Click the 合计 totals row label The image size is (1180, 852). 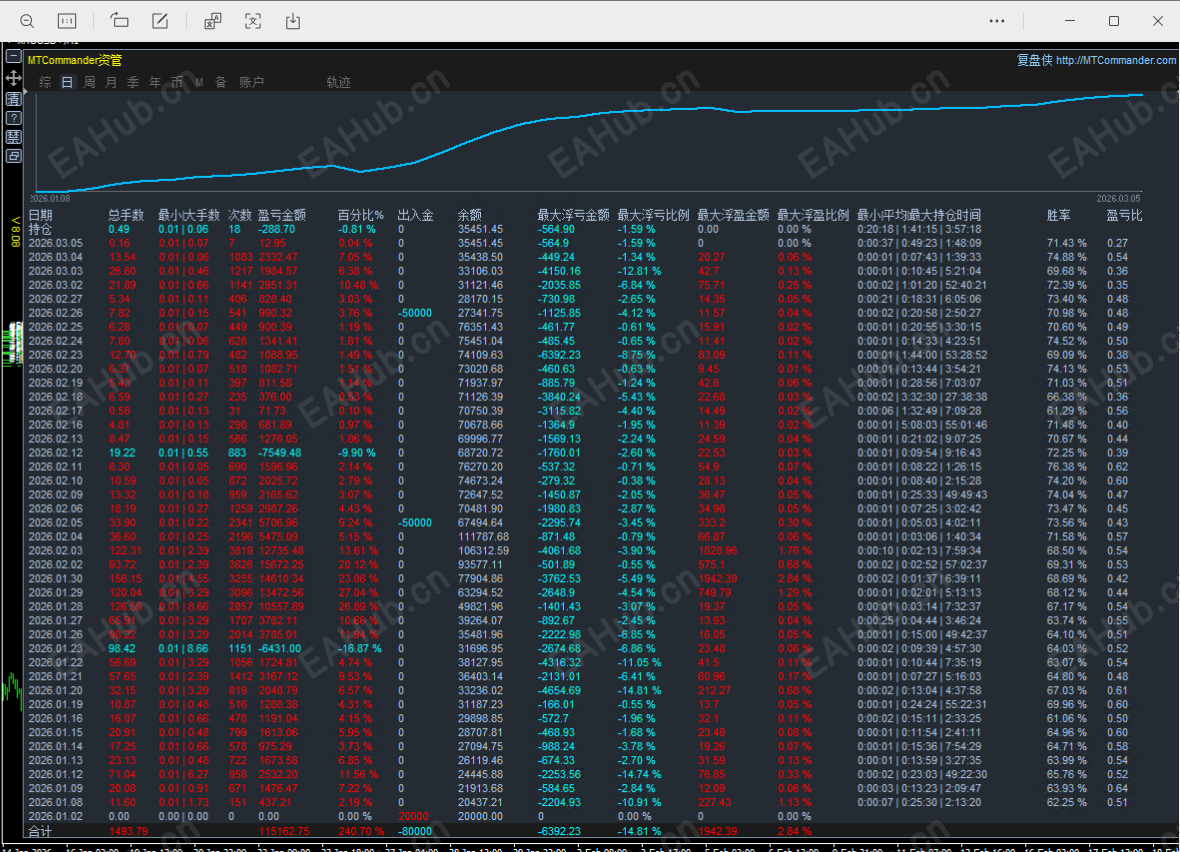pyautogui.click(x=41, y=831)
